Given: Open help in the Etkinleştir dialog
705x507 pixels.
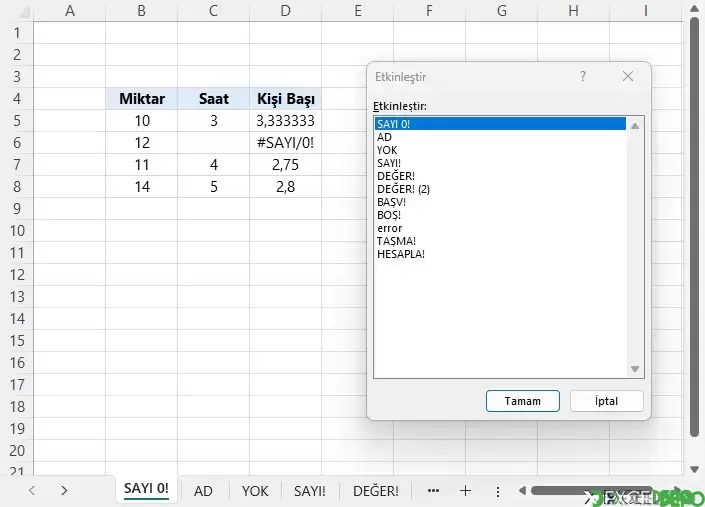Looking at the screenshot, I should pos(583,76).
